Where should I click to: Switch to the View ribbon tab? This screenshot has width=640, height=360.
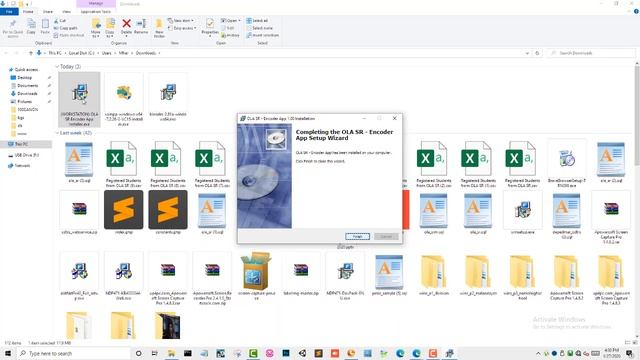[66, 11]
